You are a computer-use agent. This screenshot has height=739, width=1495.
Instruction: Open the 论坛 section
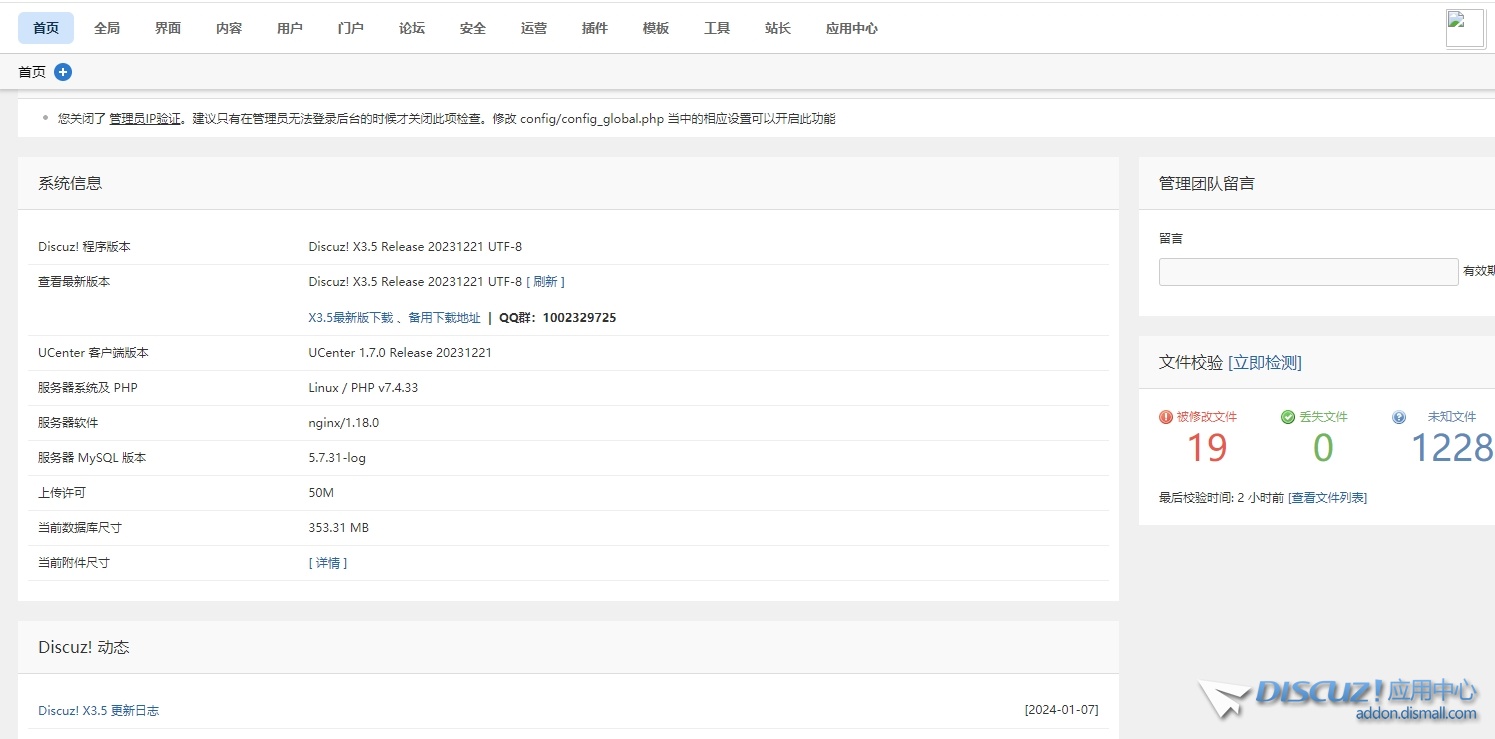point(411,28)
